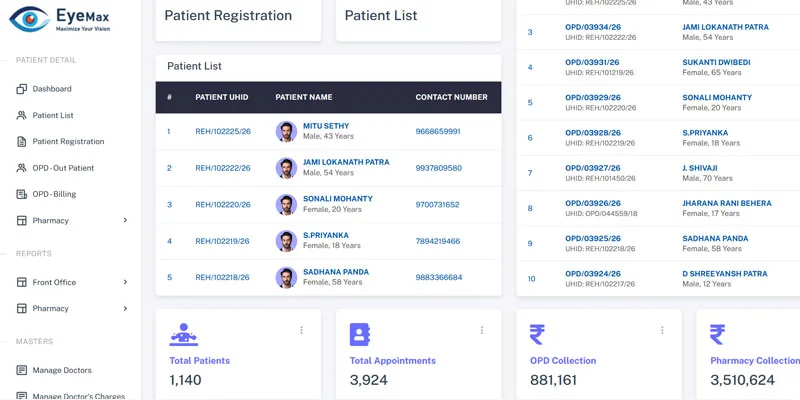Click J. SHIVAJI in OPD list

point(700,168)
